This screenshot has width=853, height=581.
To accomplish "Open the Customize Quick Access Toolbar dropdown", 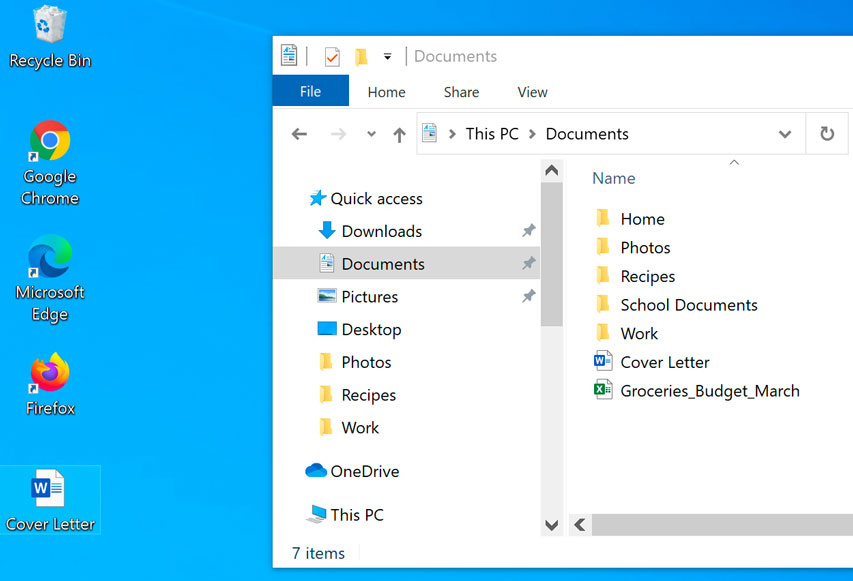I will pos(387,56).
